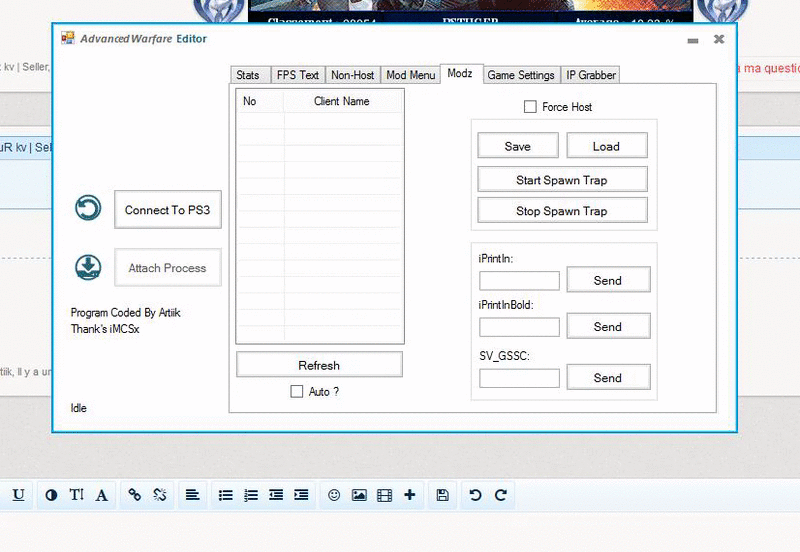Viewport: 800px width, 552px height.
Task: Open the FPS Text tab
Action: (298, 75)
